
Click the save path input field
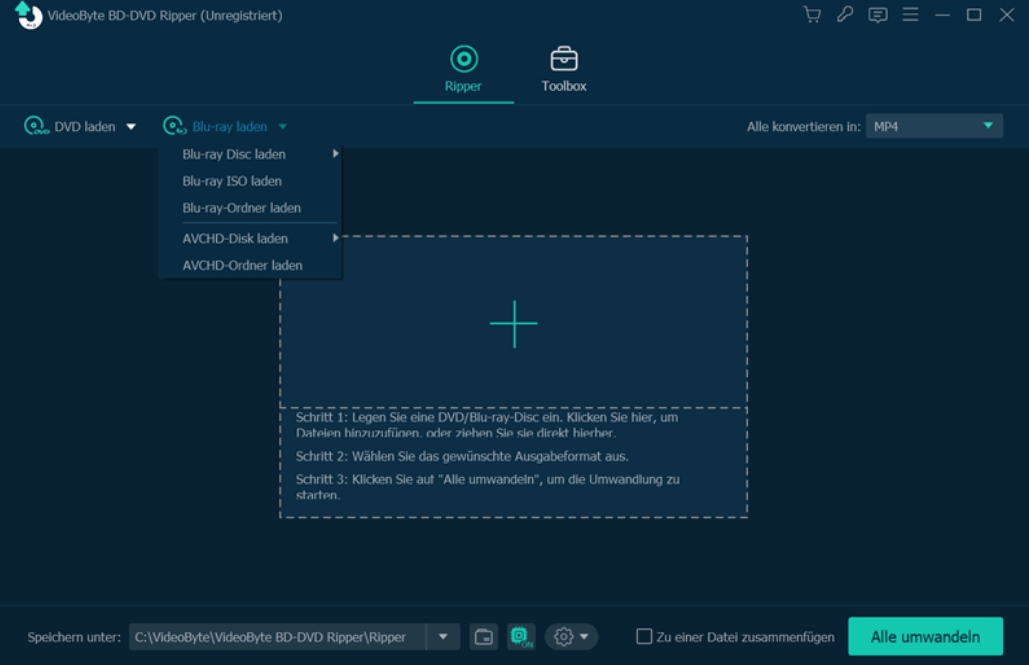pyautogui.click(x=278, y=637)
